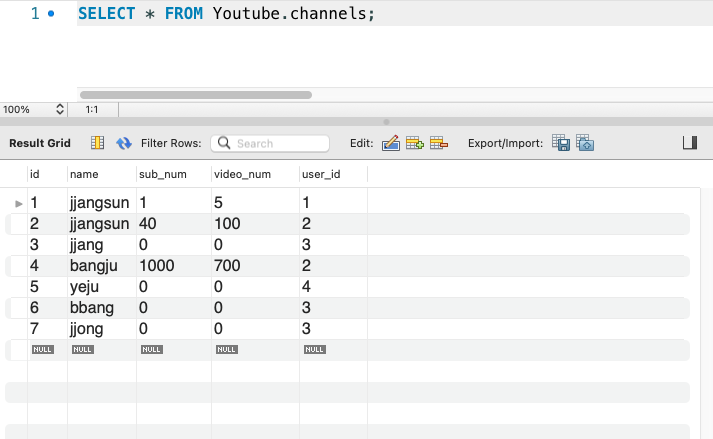Toggle wrap cell content icon in Result Grid
This screenshot has height=439, width=713.
coord(97,143)
